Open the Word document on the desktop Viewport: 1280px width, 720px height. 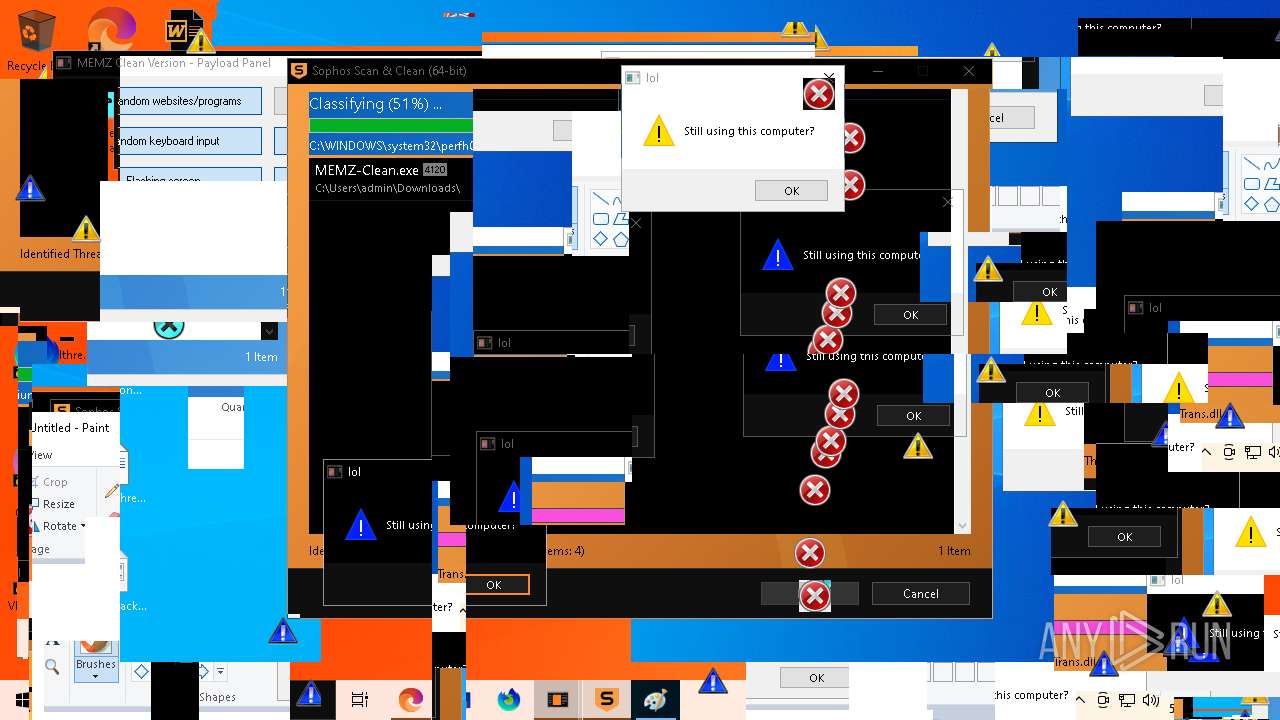183,30
